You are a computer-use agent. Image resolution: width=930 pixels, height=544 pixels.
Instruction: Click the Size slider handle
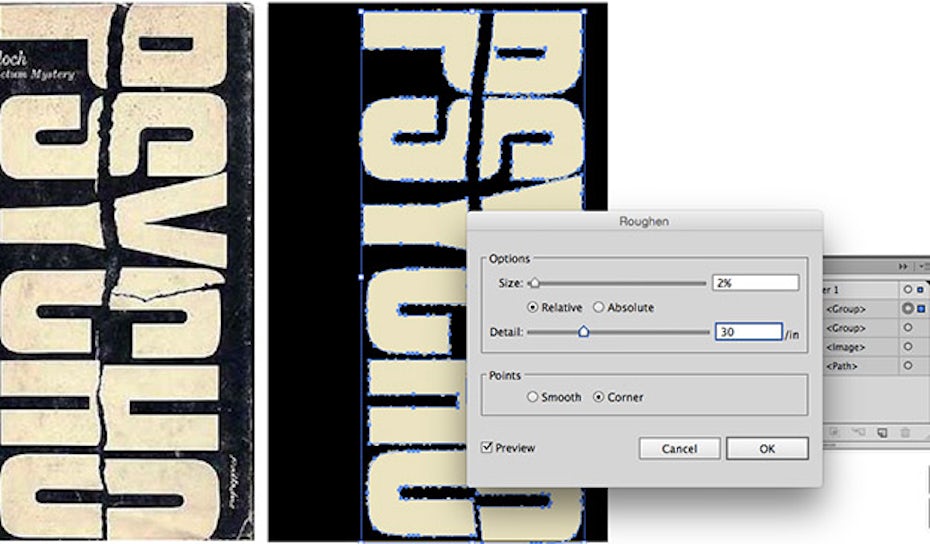pyautogui.click(x=534, y=283)
